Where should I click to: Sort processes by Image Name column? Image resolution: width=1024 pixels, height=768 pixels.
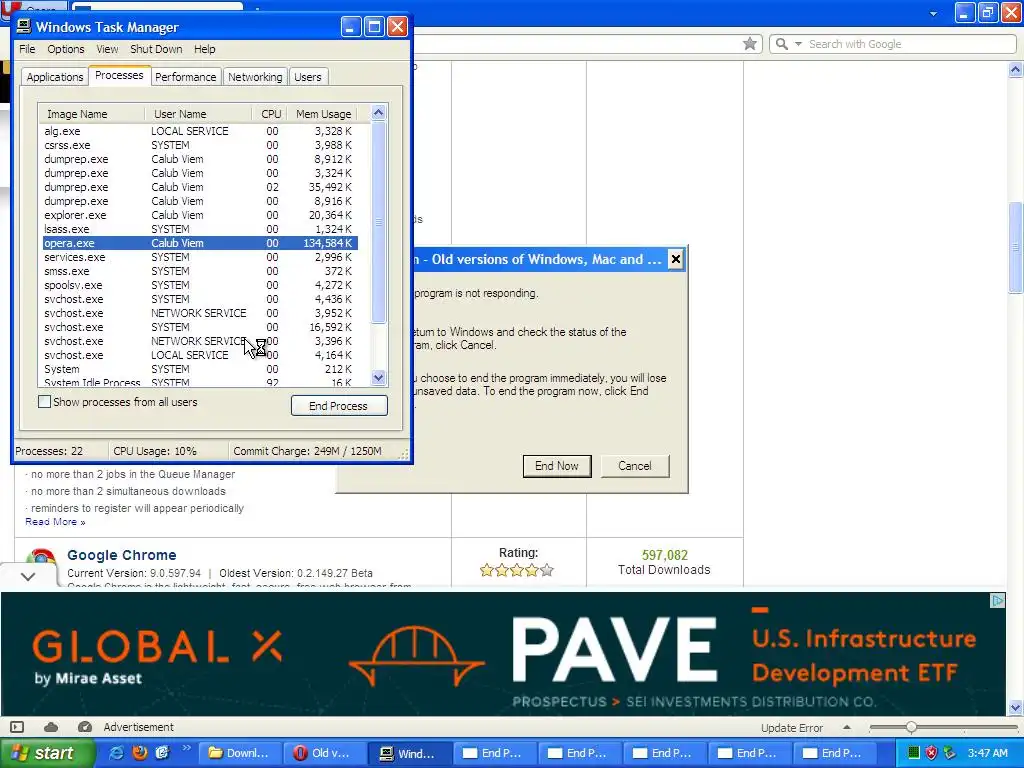(91, 114)
